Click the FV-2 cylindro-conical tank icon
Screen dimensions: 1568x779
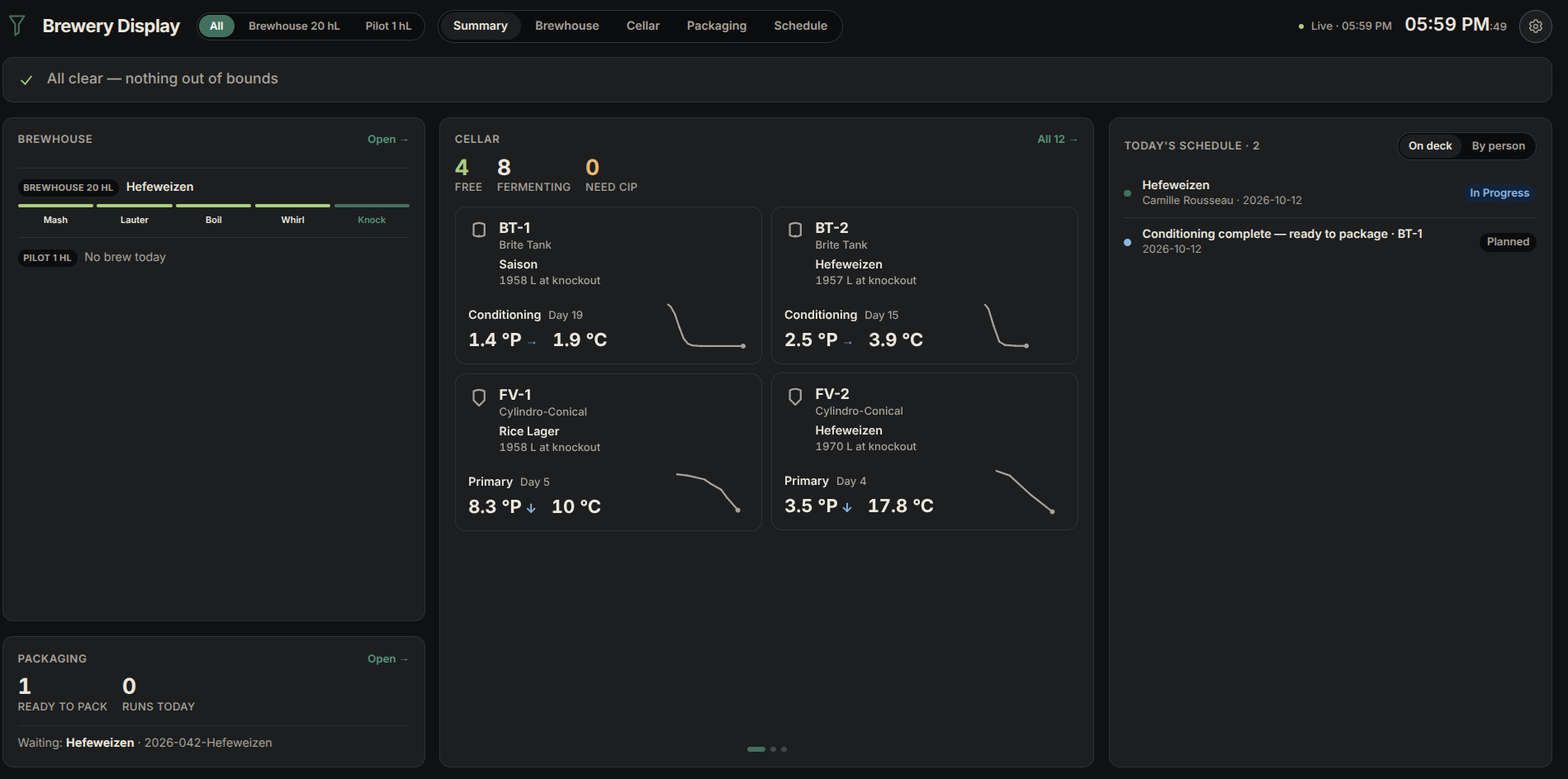[795, 397]
